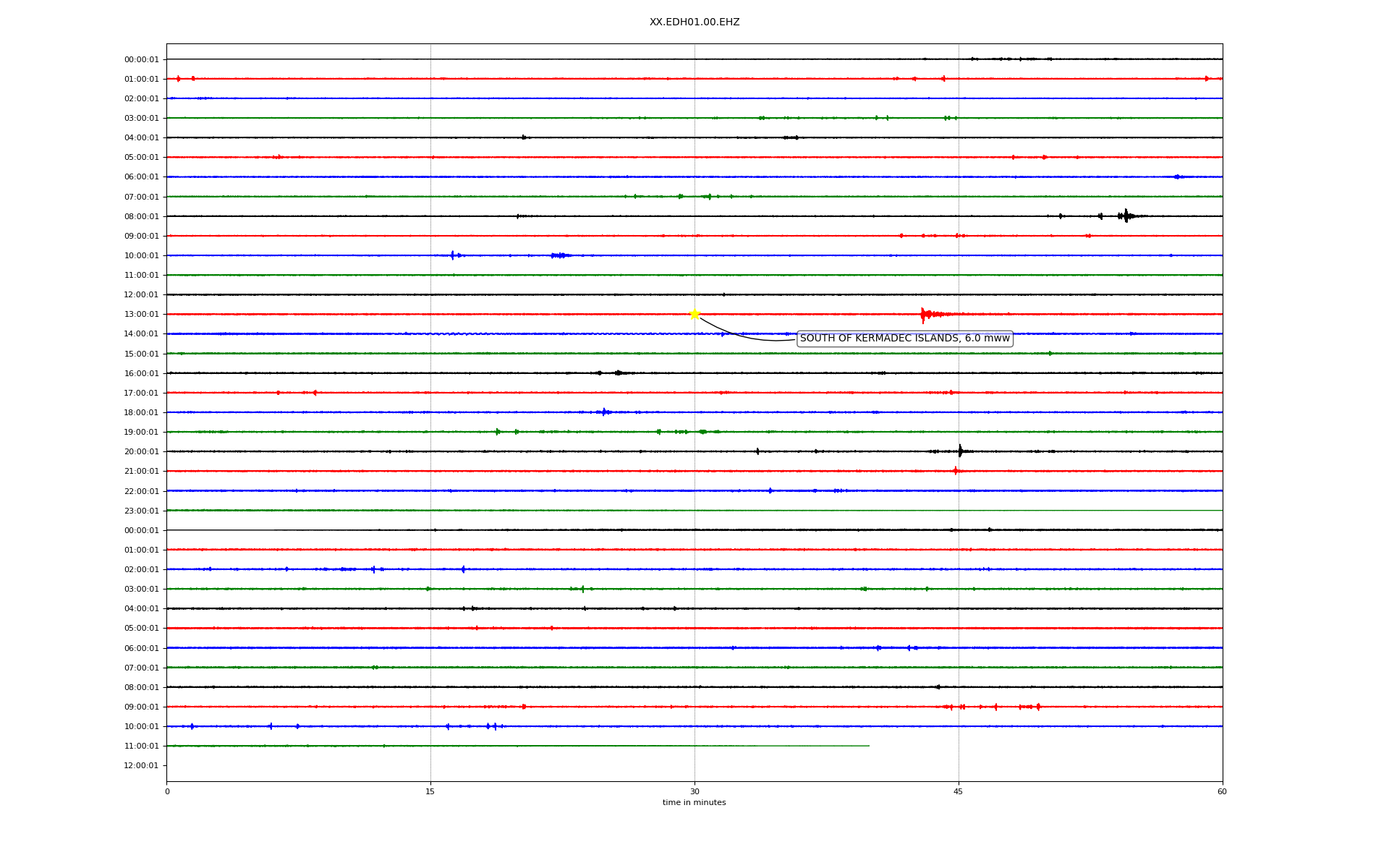The height and width of the screenshot is (868, 1389).
Task: Click the yellow earthquake star marker
Action: pyautogui.click(x=694, y=314)
